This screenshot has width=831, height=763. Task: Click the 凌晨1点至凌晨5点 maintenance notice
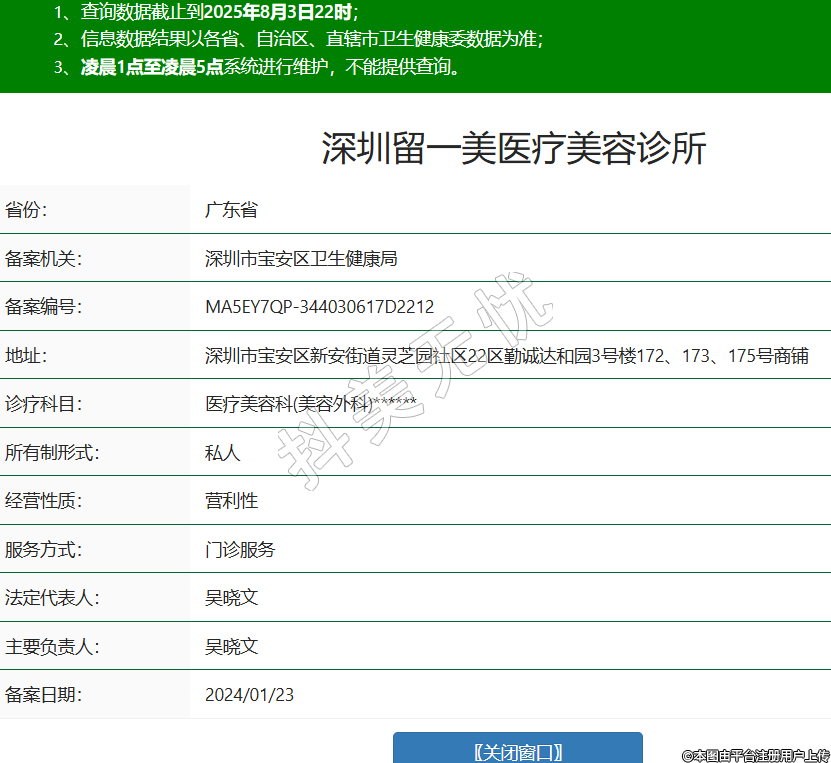pos(152,68)
